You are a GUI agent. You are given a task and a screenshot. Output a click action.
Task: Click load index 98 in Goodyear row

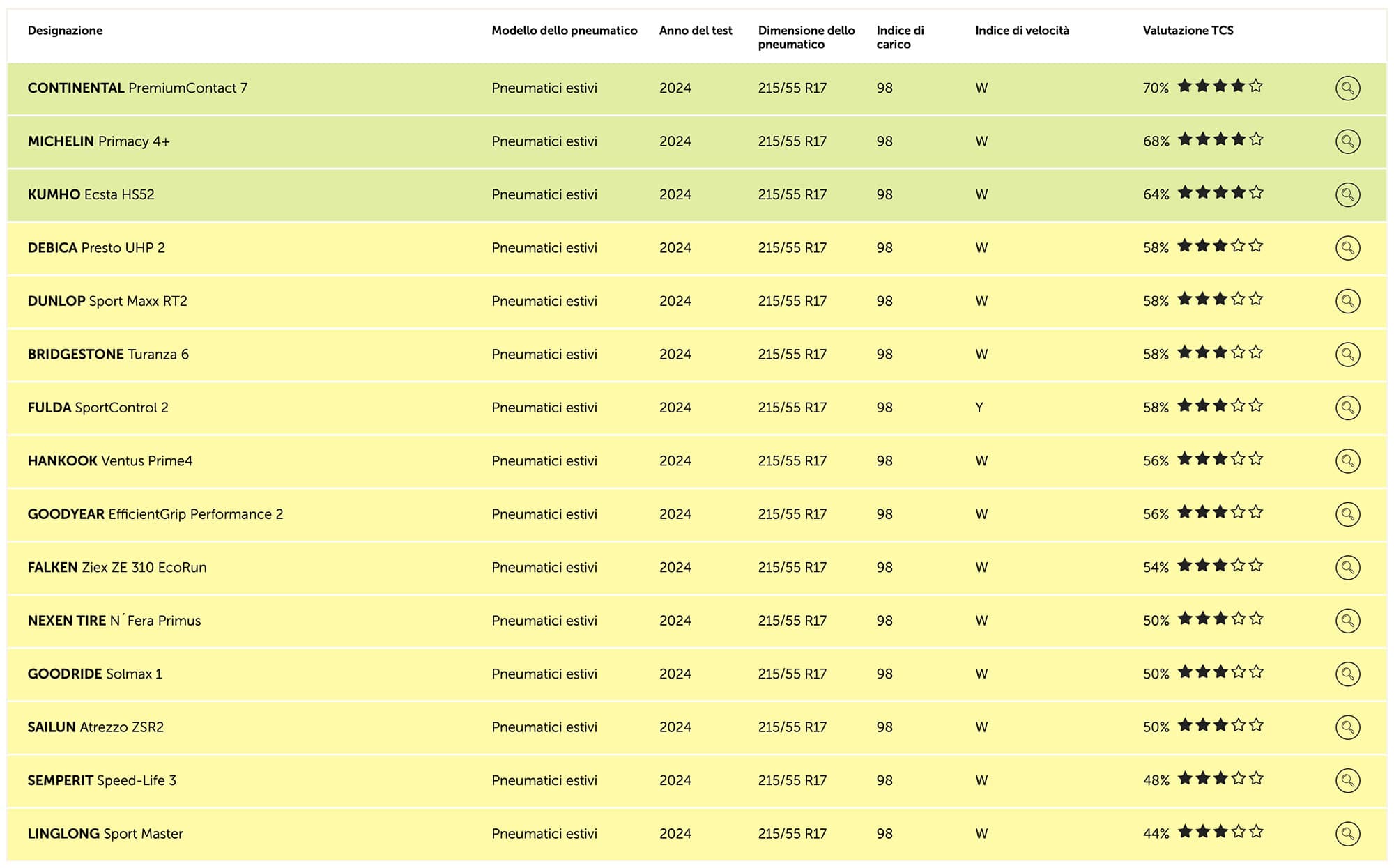pos(884,514)
